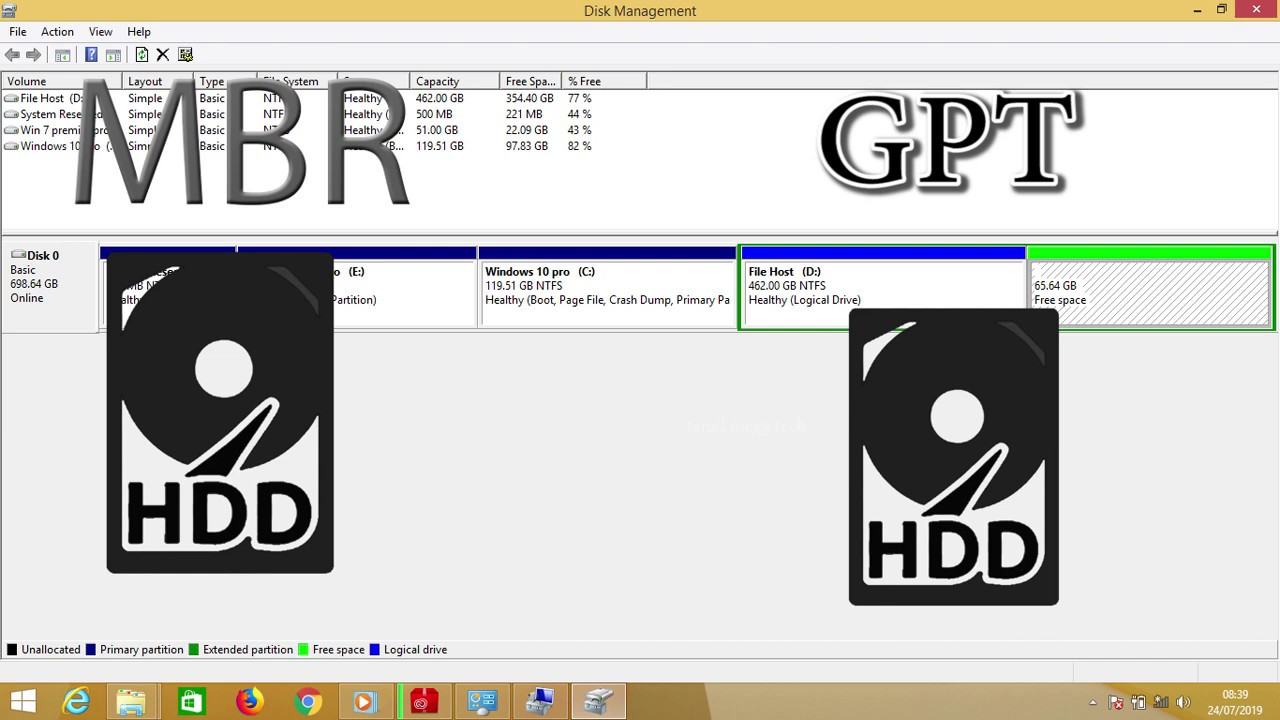Image resolution: width=1280 pixels, height=720 pixels.
Task: Select the 65.64 GB Free space block
Action: tap(1150, 287)
